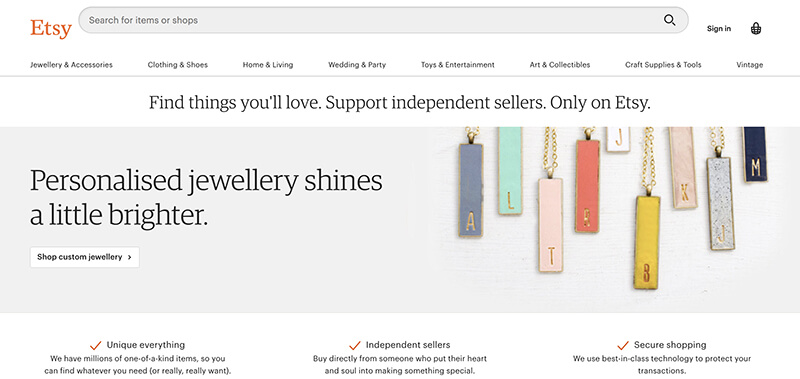Click the search magnifier icon
The height and width of the screenshot is (379, 800).
point(669,20)
